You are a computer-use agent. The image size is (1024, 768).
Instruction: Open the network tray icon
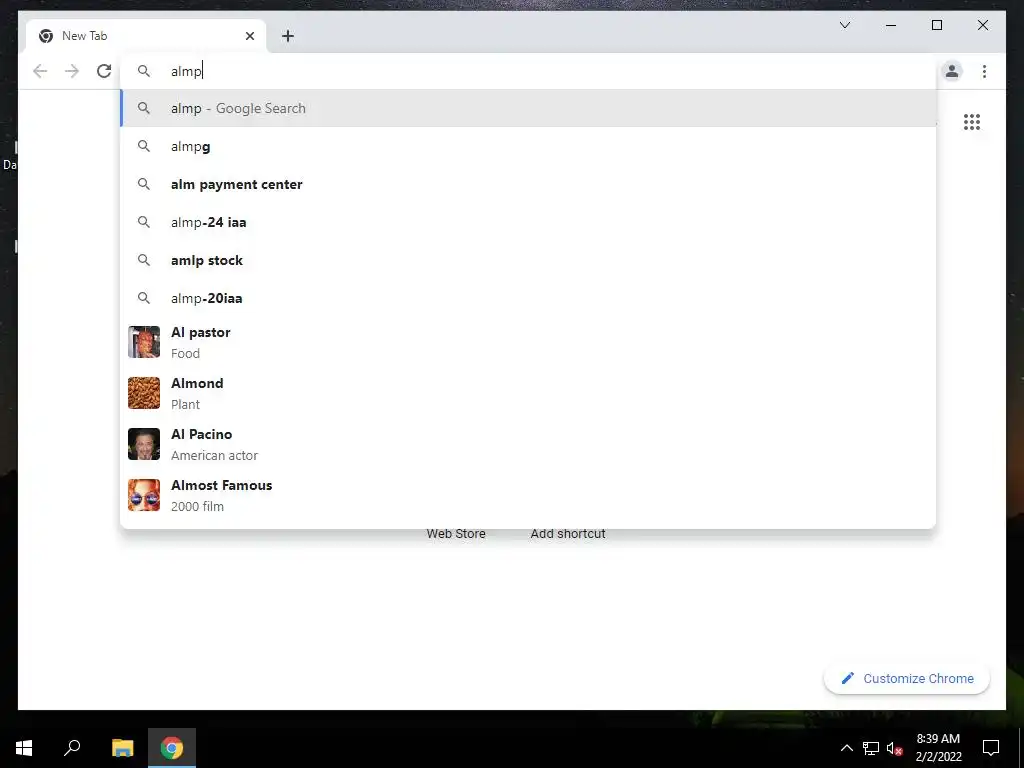pos(871,748)
